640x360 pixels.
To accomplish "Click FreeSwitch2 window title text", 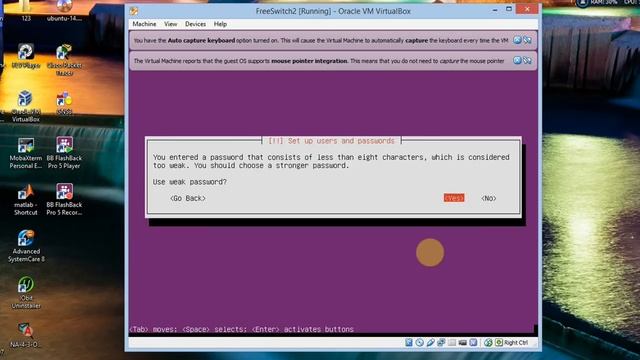I will click(333, 11).
